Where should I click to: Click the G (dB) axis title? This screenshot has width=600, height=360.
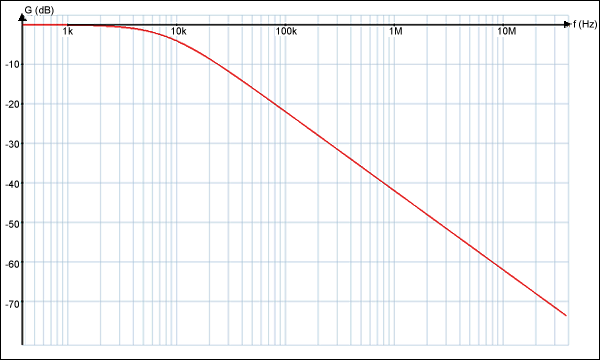click(x=39, y=10)
